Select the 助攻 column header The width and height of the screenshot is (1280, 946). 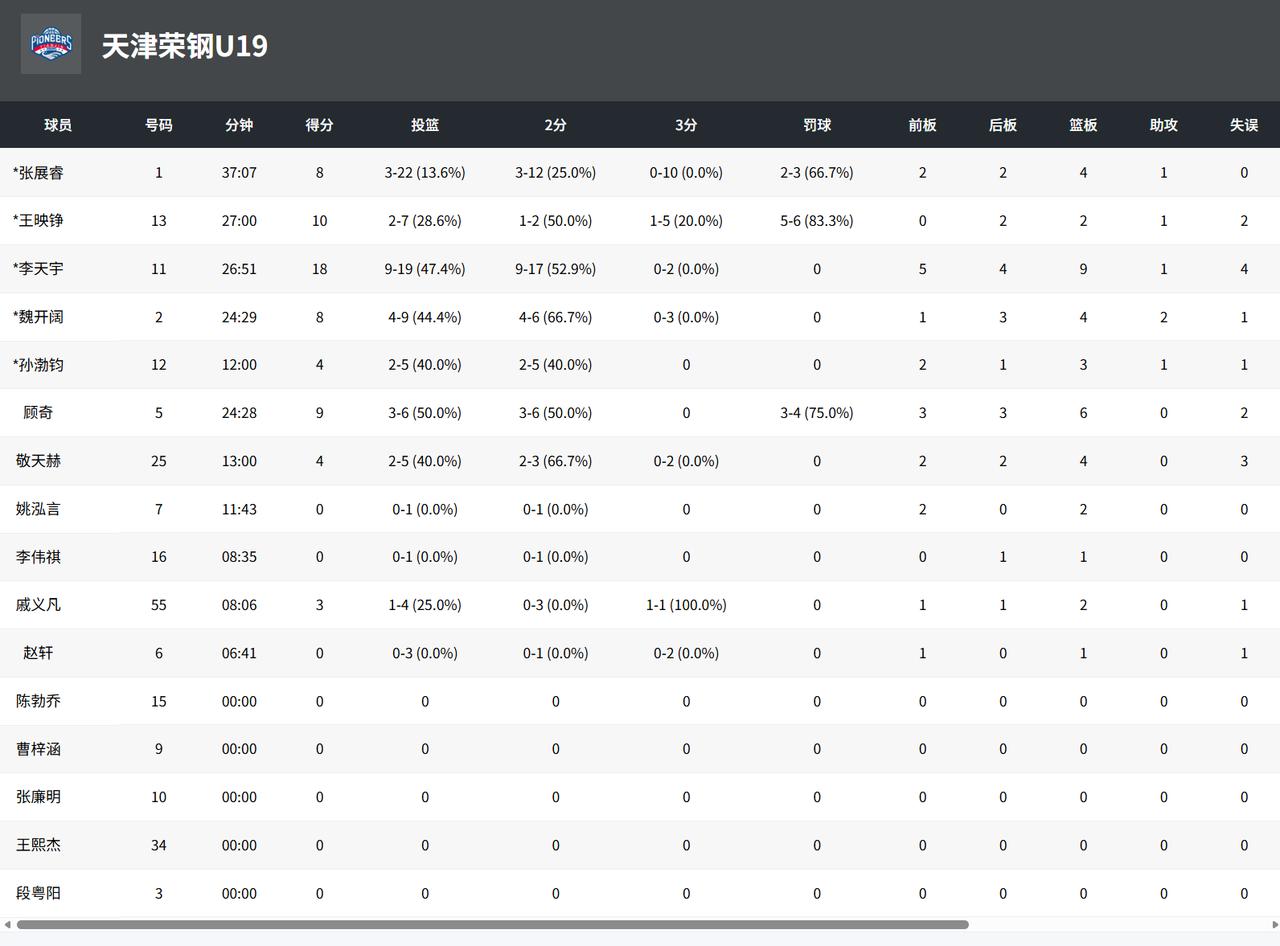click(1164, 125)
